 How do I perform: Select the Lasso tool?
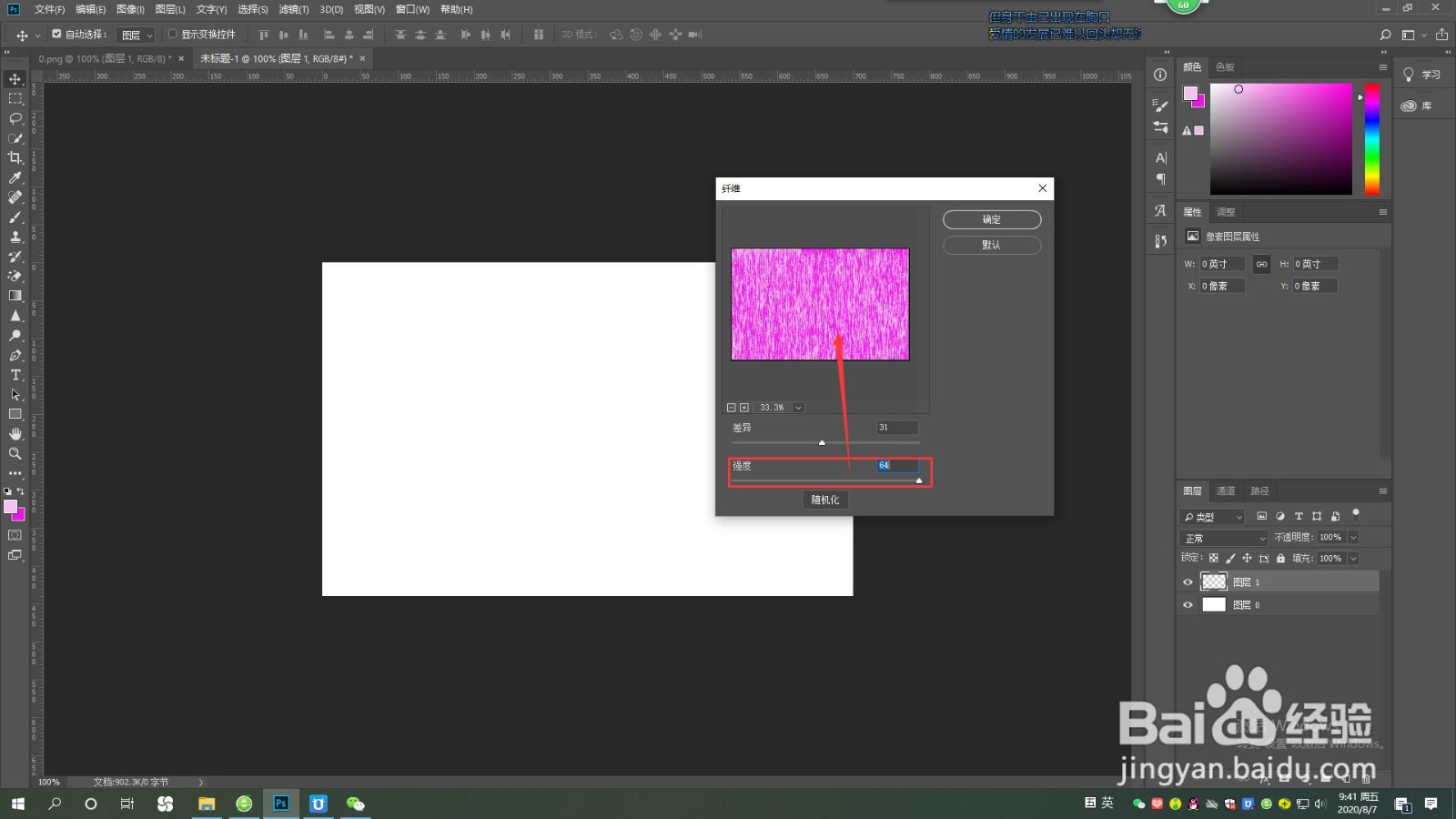[15, 118]
